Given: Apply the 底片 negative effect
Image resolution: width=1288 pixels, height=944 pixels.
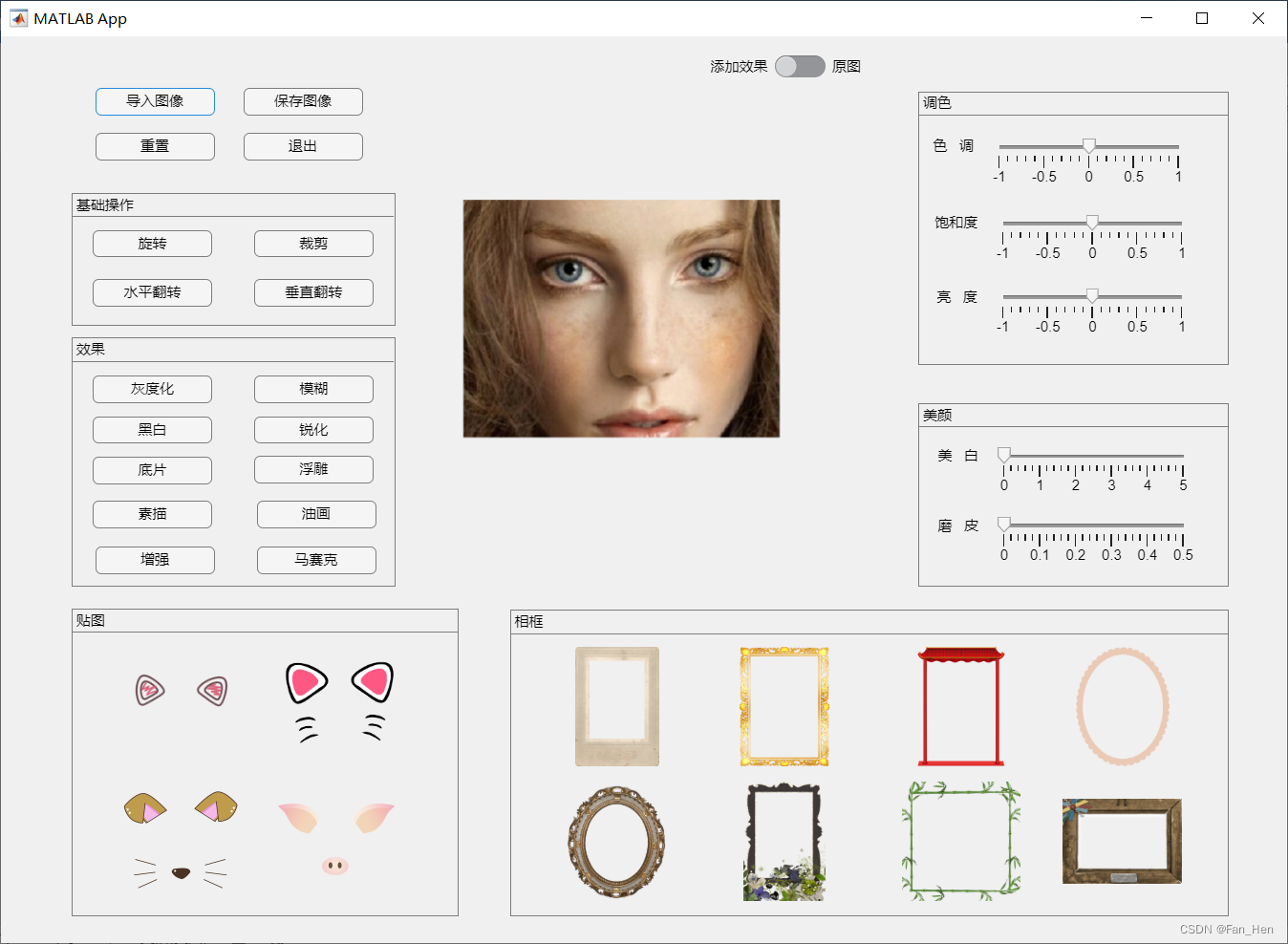Looking at the screenshot, I should 152,470.
